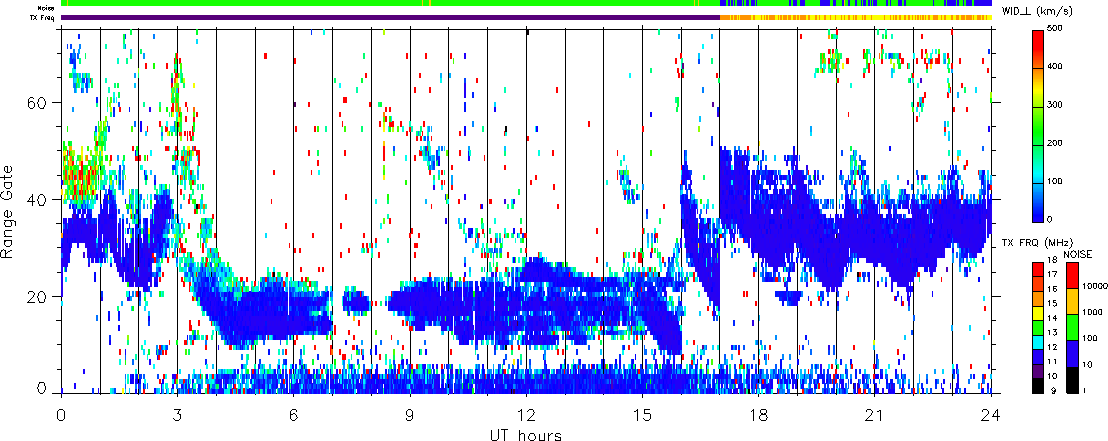Click the red top of the spectral width colorbar
Screen dimensions: 1108x441
tap(1039, 37)
